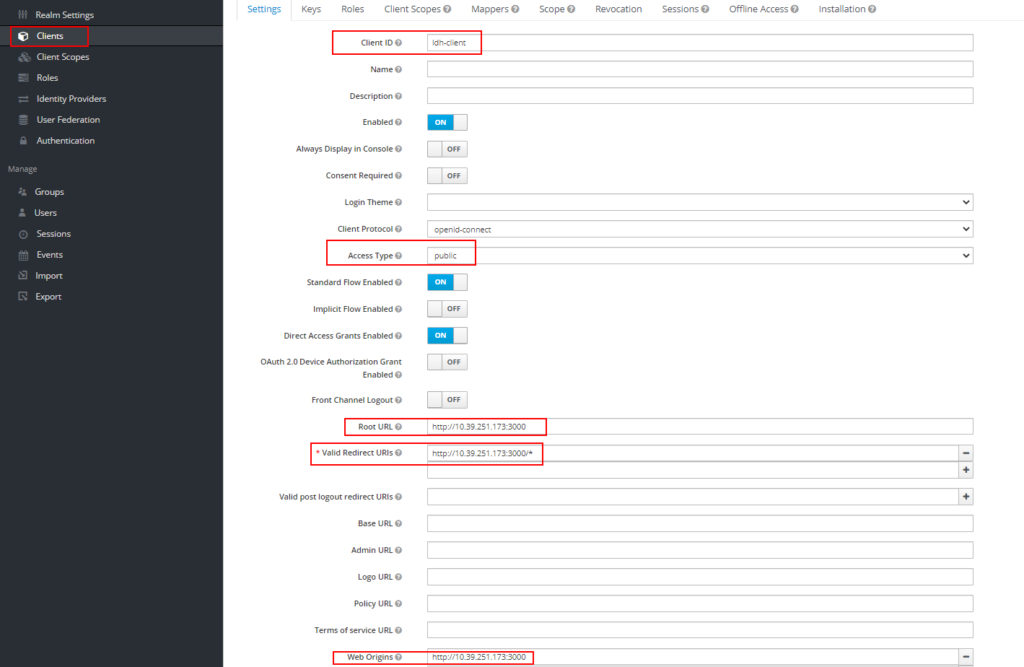Navigate to the Export section
The height and width of the screenshot is (667, 1024).
click(47, 296)
